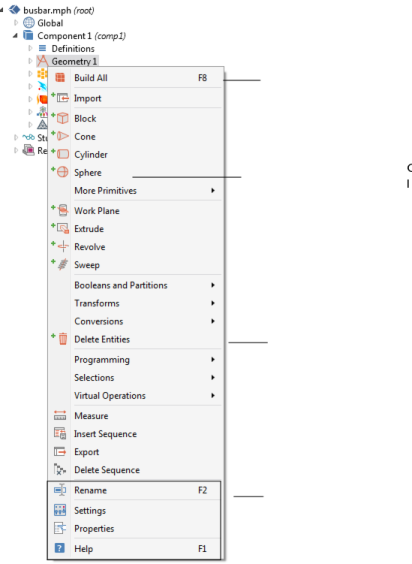Click the Help question mark icon
This screenshot has height=564, width=412.
60,548
